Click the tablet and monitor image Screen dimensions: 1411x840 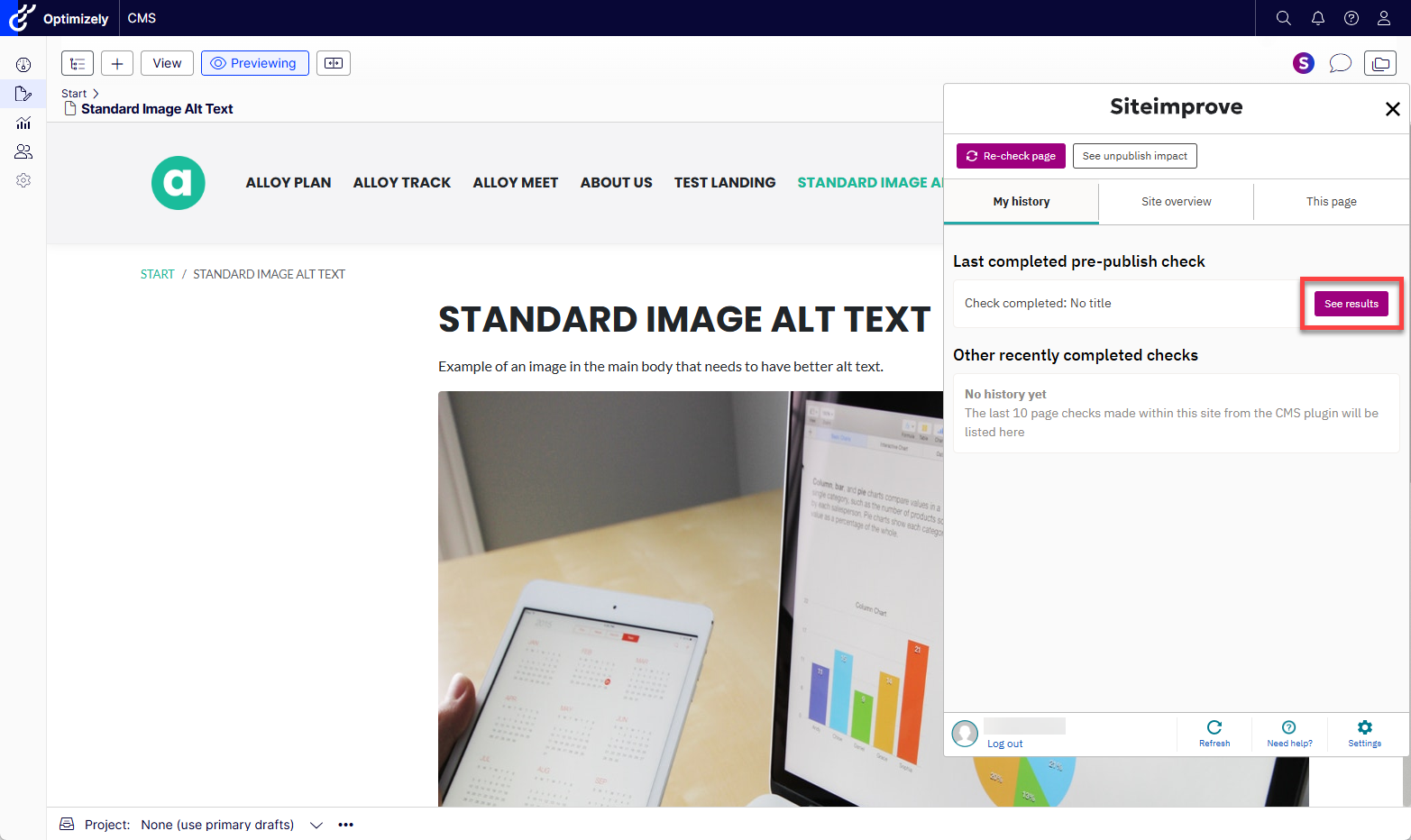coord(691,598)
